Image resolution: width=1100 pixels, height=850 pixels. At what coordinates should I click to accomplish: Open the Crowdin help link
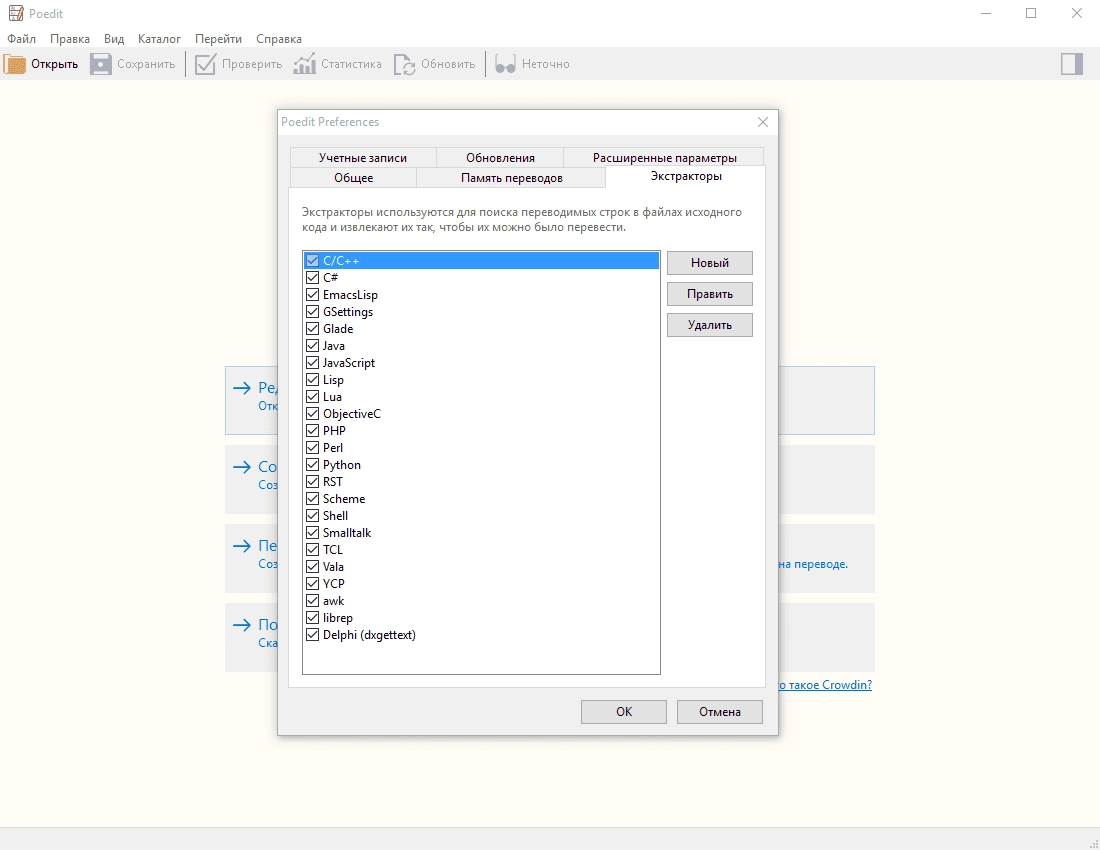pyautogui.click(x=825, y=684)
